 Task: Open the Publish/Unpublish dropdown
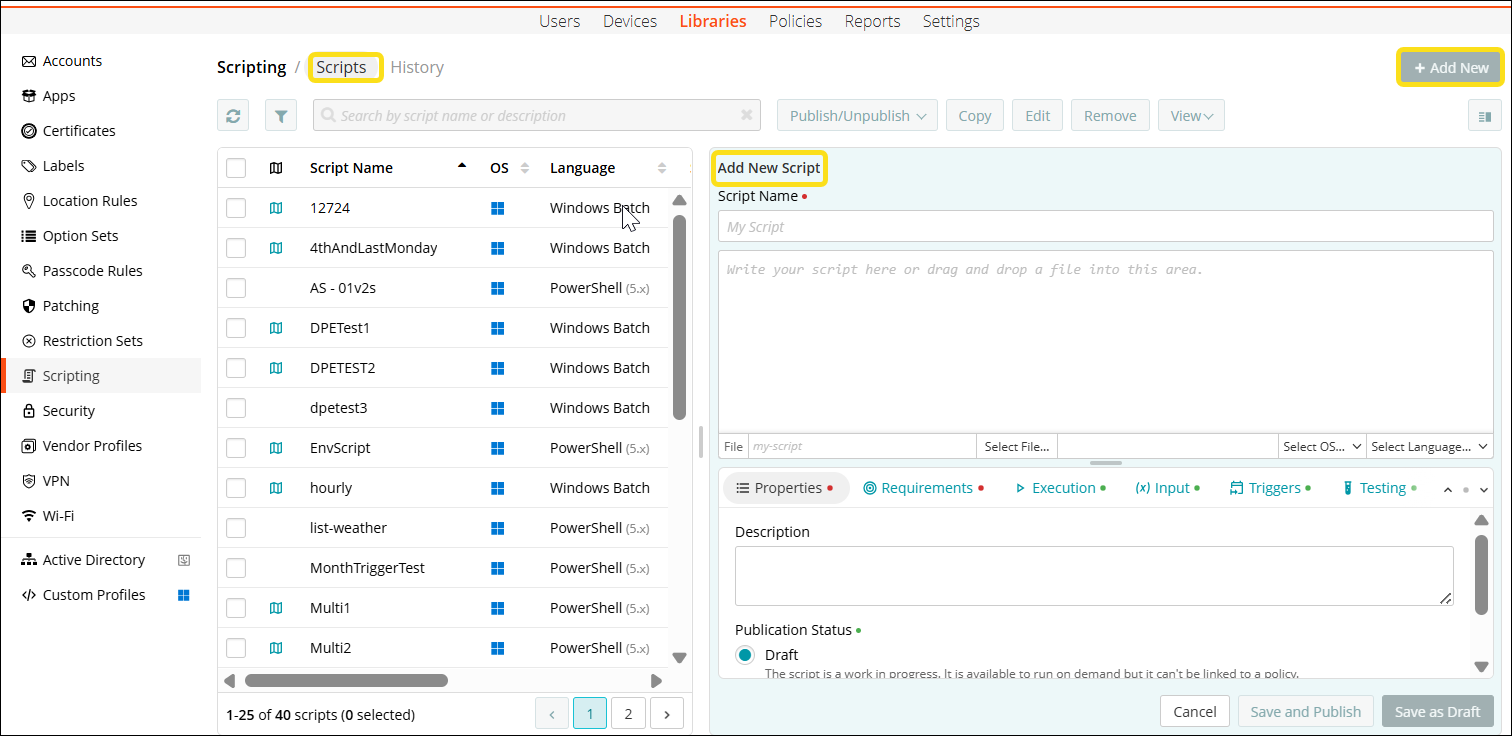857,116
